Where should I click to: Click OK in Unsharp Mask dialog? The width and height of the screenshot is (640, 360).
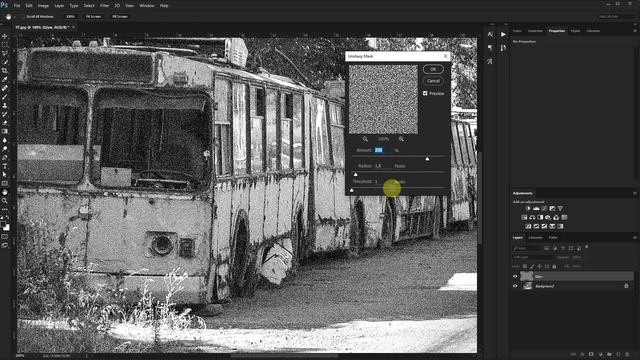click(x=433, y=69)
